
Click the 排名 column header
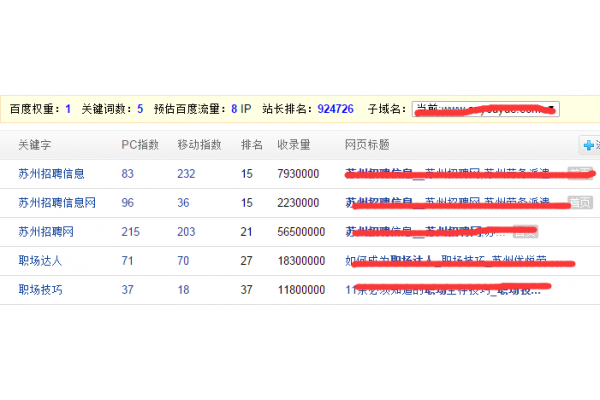(252, 145)
